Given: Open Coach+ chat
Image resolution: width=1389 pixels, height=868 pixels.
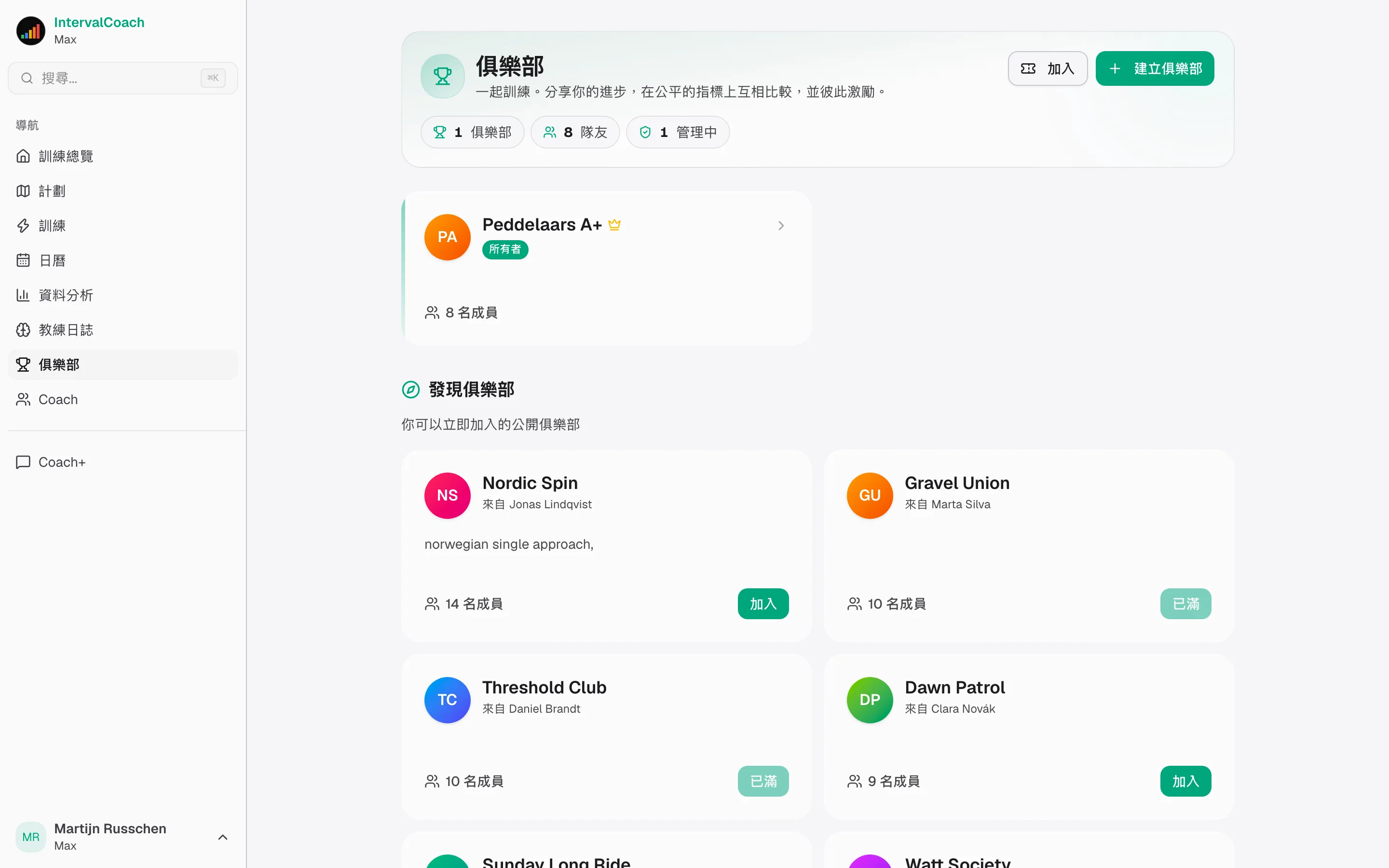Looking at the screenshot, I should point(123,462).
